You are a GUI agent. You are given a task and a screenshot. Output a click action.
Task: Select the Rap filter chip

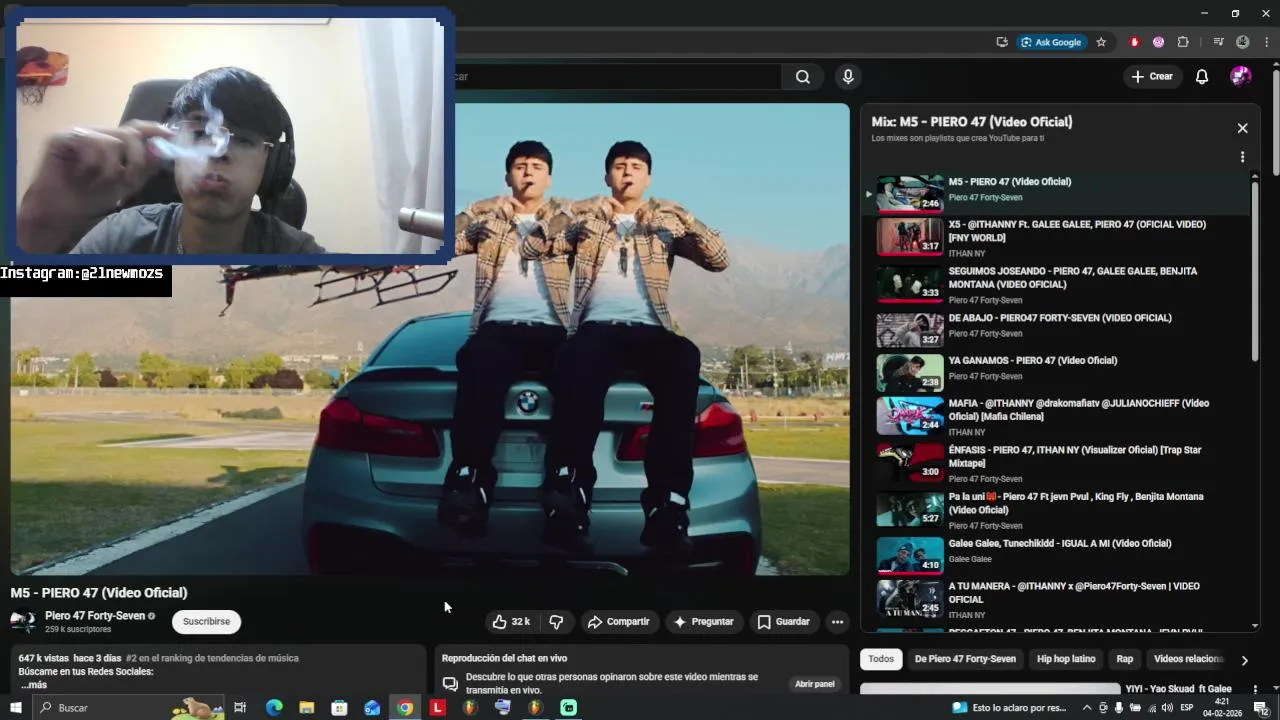click(1125, 659)
